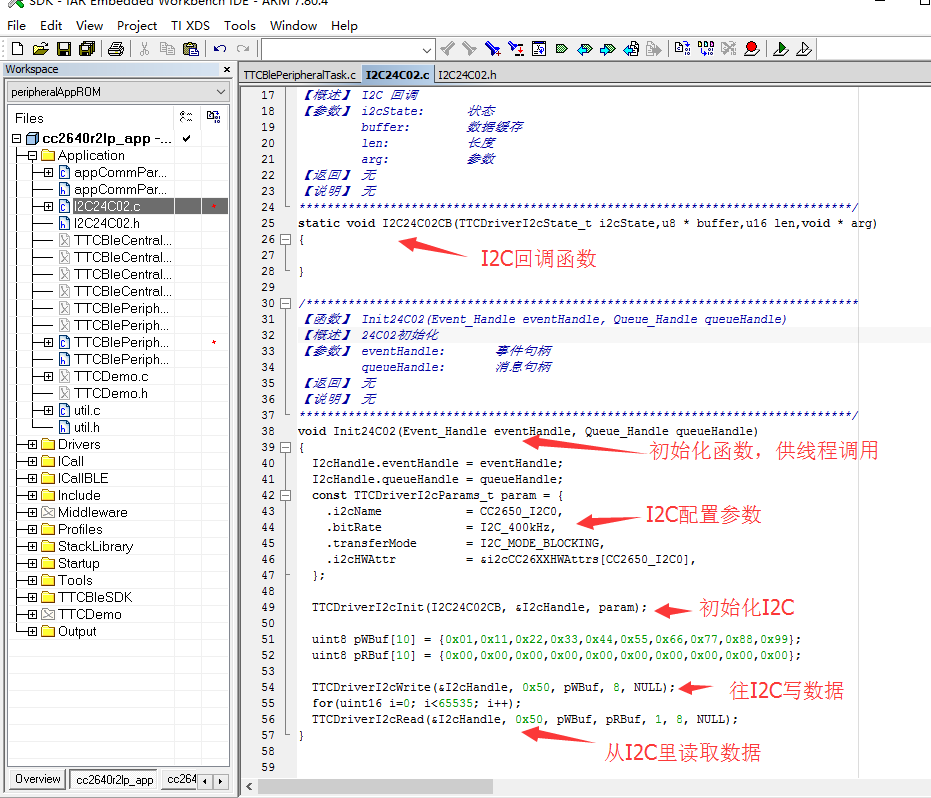Click the Save All toolbar icon
The height and width of the screenshot is (798, 931).
point(87,49)
